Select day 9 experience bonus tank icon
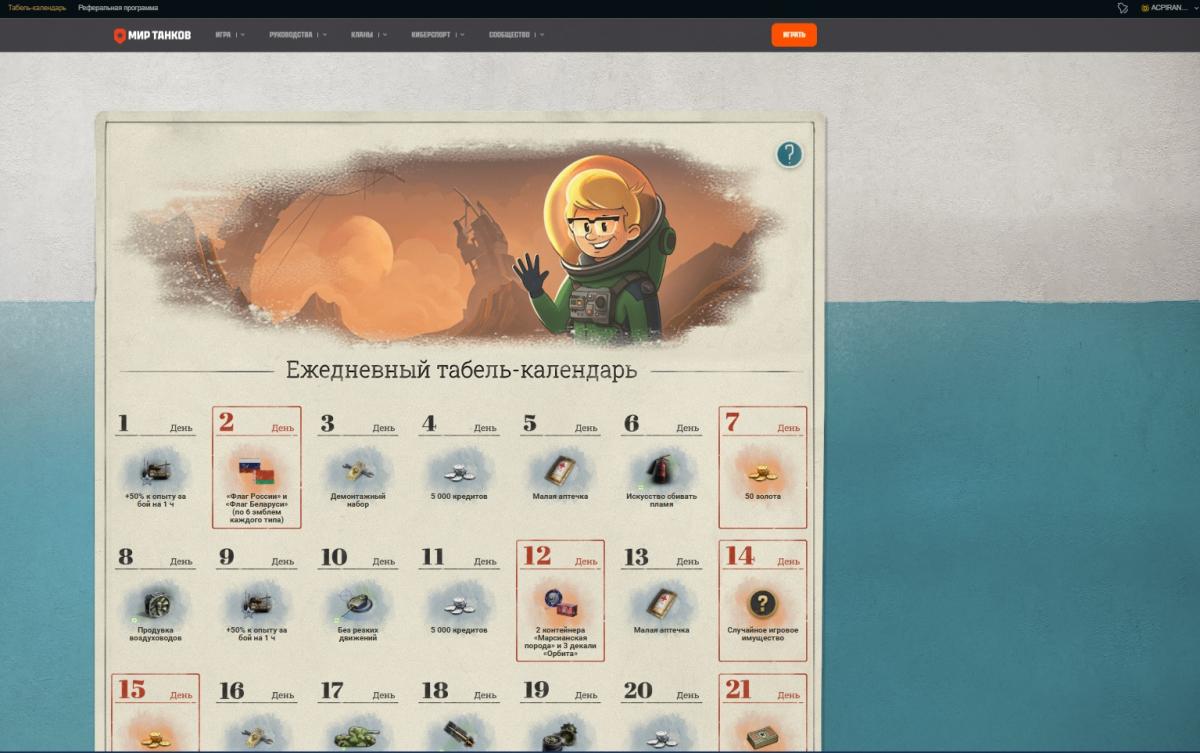 pos(257,603)
